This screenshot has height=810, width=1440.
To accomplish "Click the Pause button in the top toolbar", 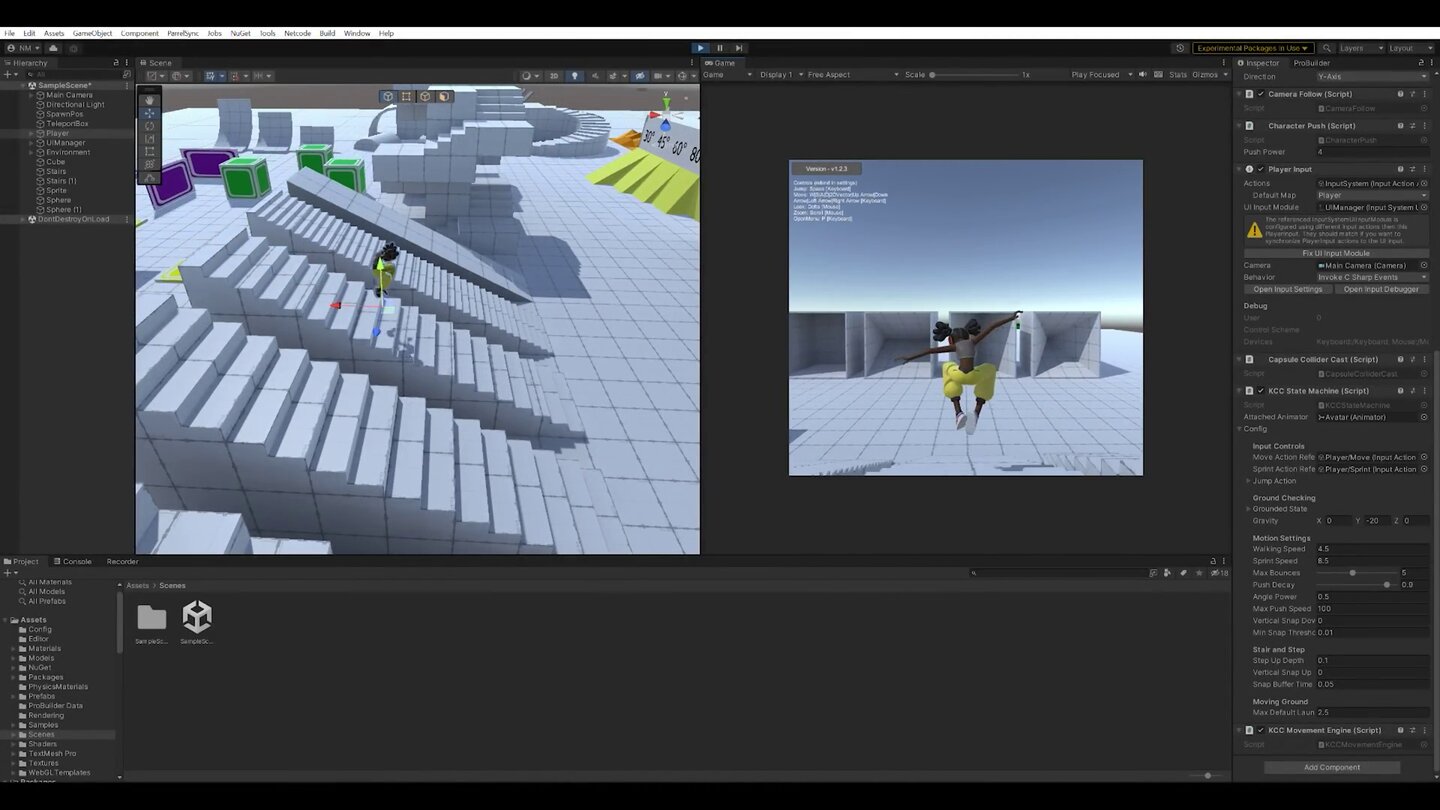I will tap(719, 48).
